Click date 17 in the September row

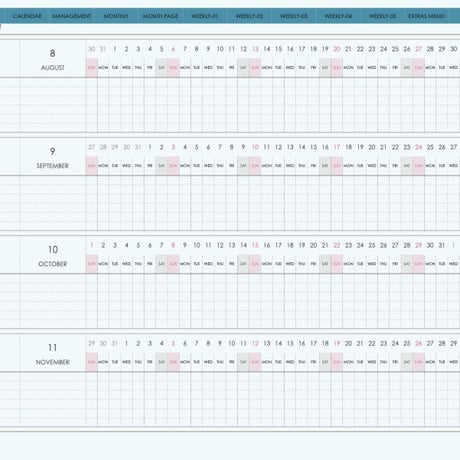pos(337,147)
